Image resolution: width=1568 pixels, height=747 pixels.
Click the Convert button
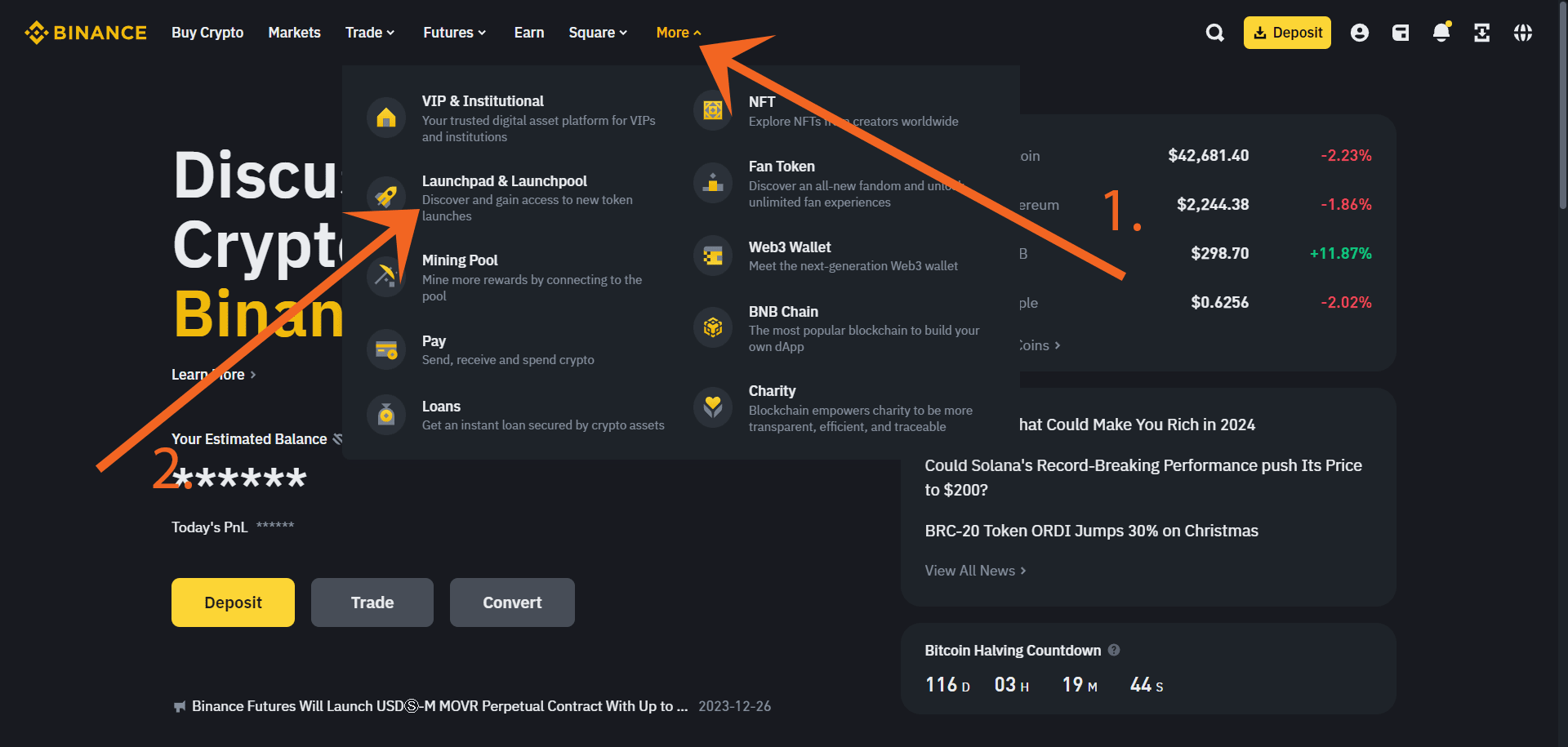click(x=511, y=602)
